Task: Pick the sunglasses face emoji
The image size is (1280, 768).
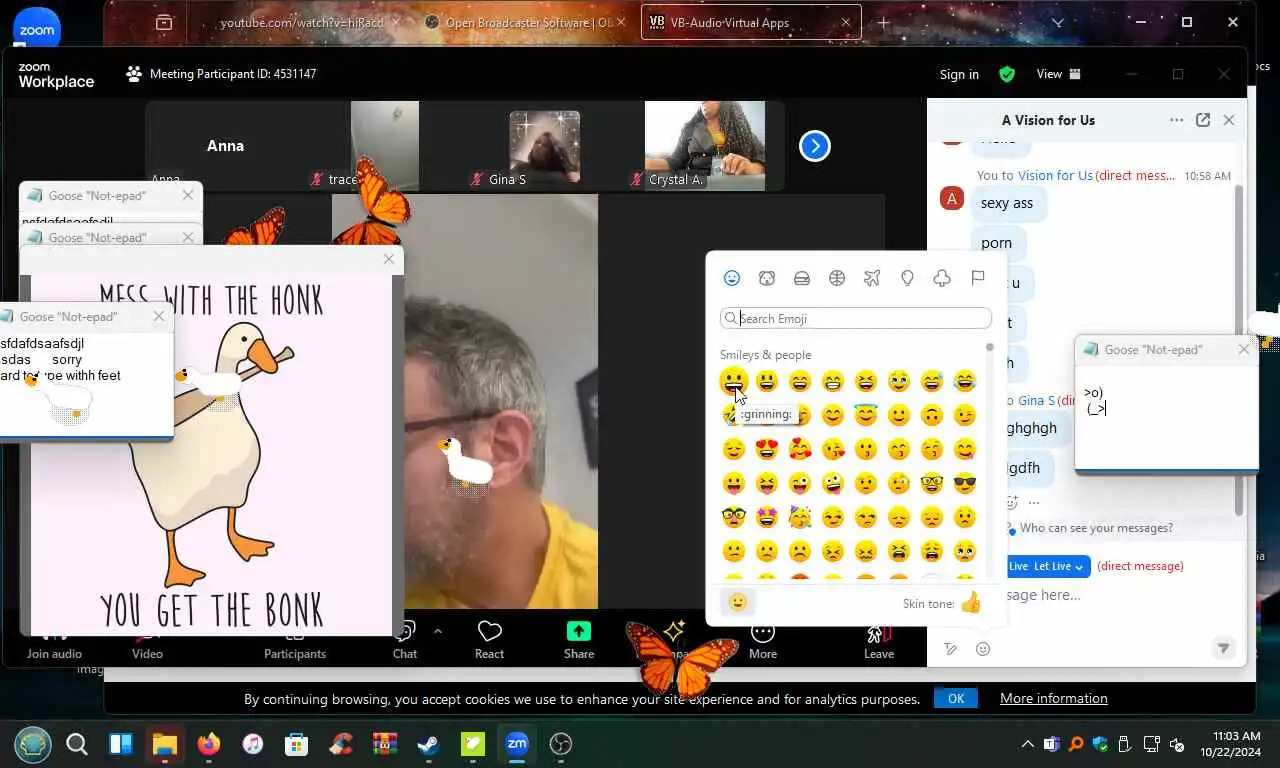Action: click(x=965, y=484)
